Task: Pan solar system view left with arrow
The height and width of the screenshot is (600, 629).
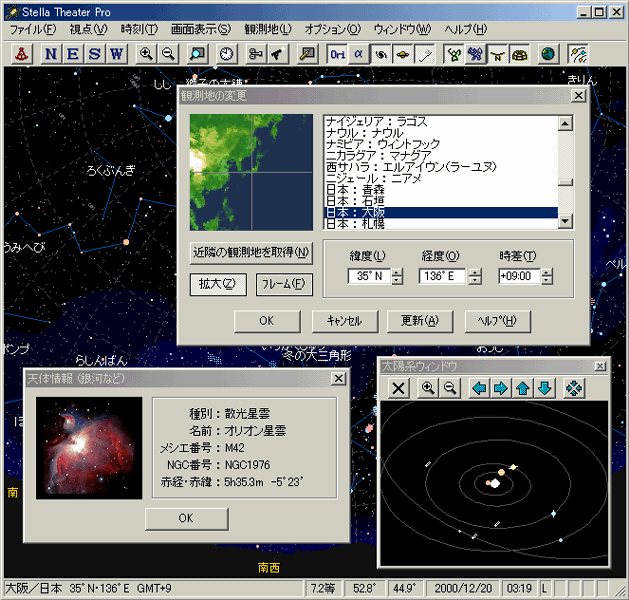Action: [x=479, y=388]
